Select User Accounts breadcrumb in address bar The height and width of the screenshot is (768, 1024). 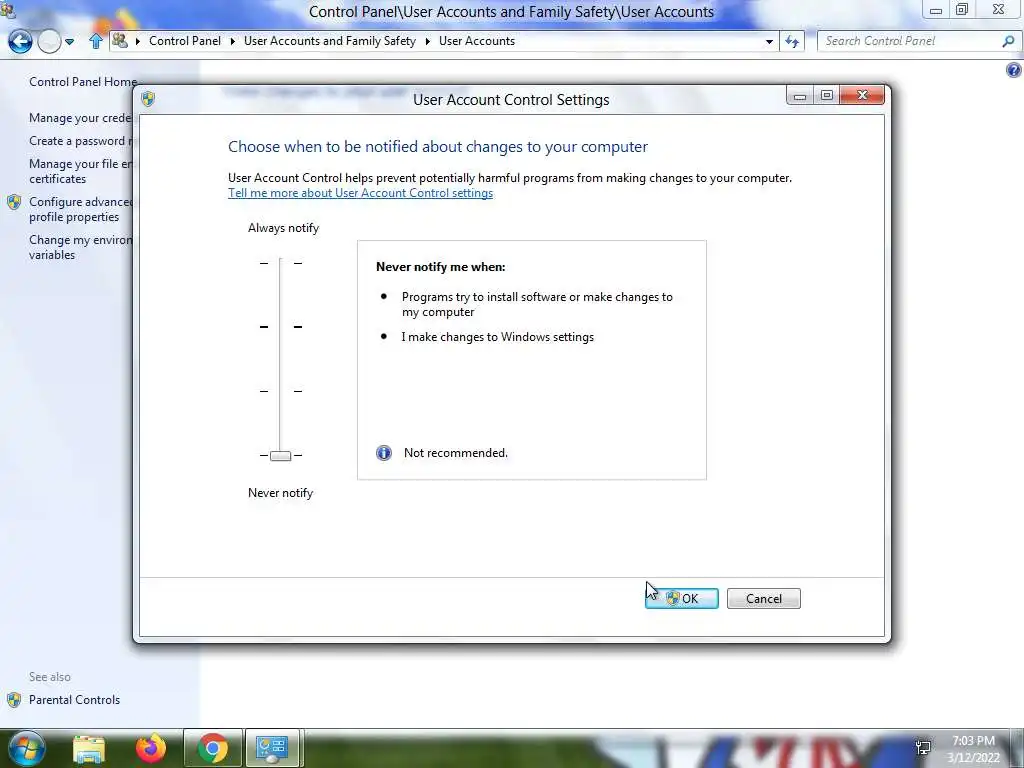tap(477, 40)
